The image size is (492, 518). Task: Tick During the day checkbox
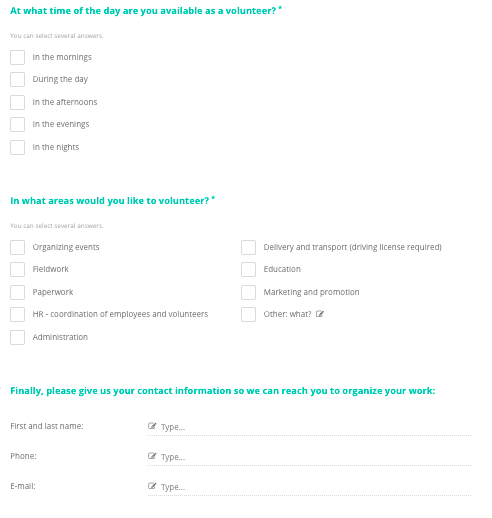[17, 79]
